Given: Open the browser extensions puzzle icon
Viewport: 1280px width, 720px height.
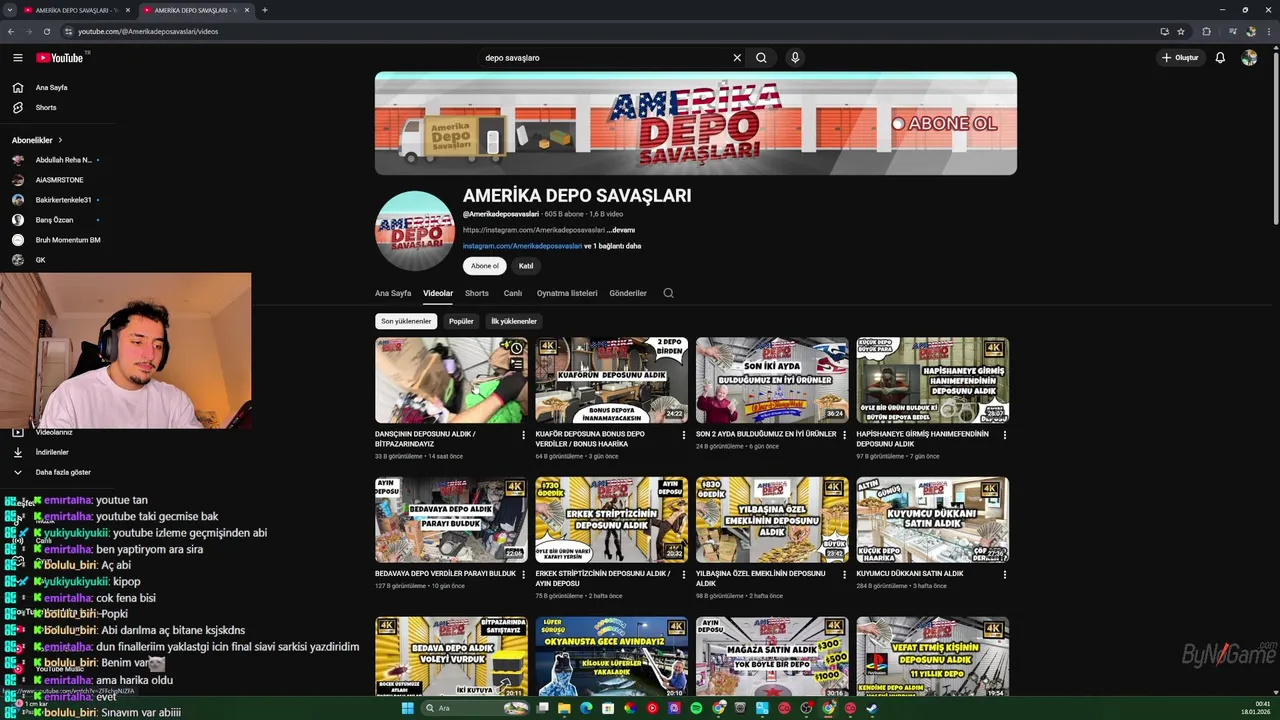Looking at the screenshot, I should [x=1206, y=31].
